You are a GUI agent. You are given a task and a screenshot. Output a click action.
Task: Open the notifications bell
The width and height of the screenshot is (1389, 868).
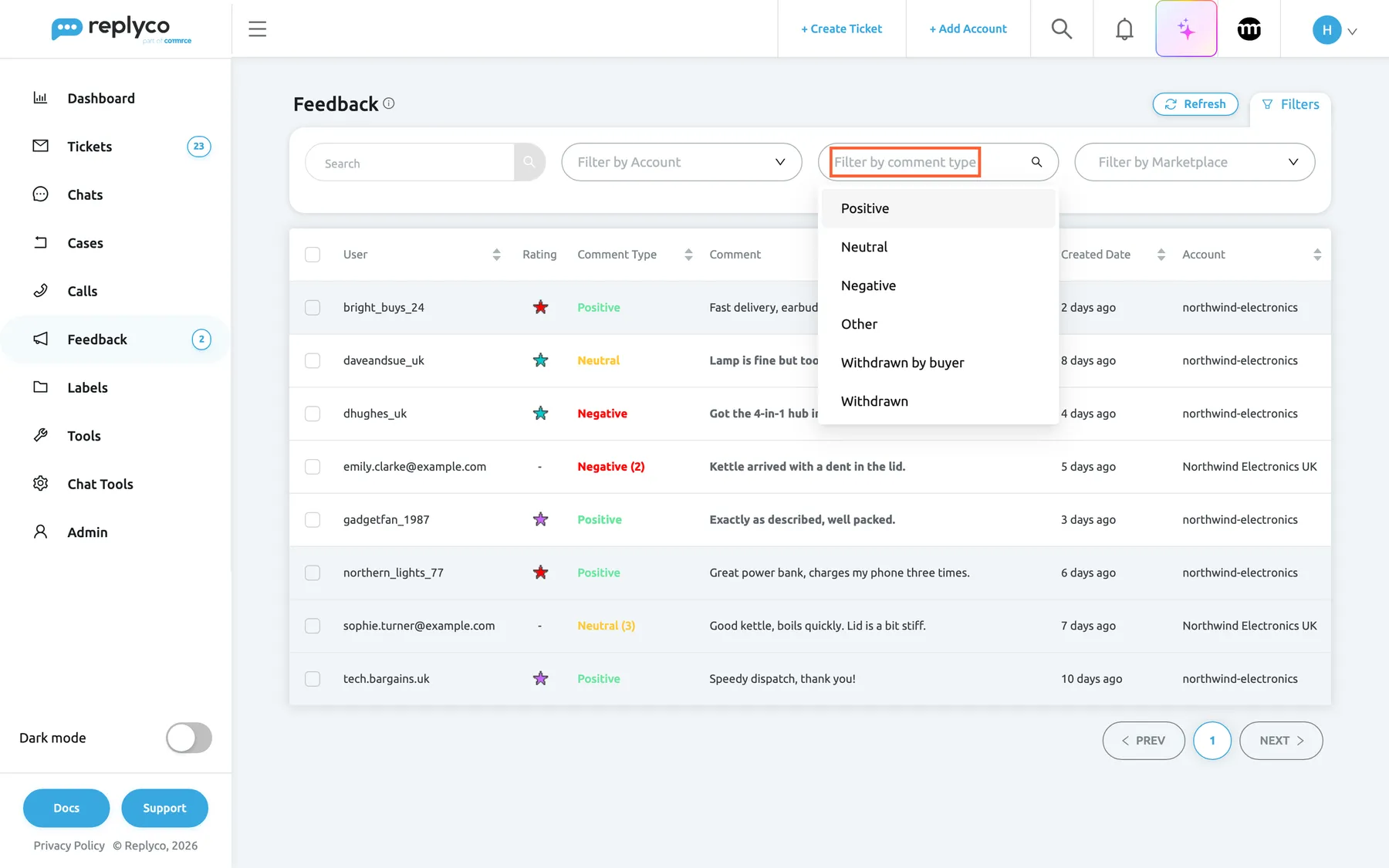coord(1124,29)
